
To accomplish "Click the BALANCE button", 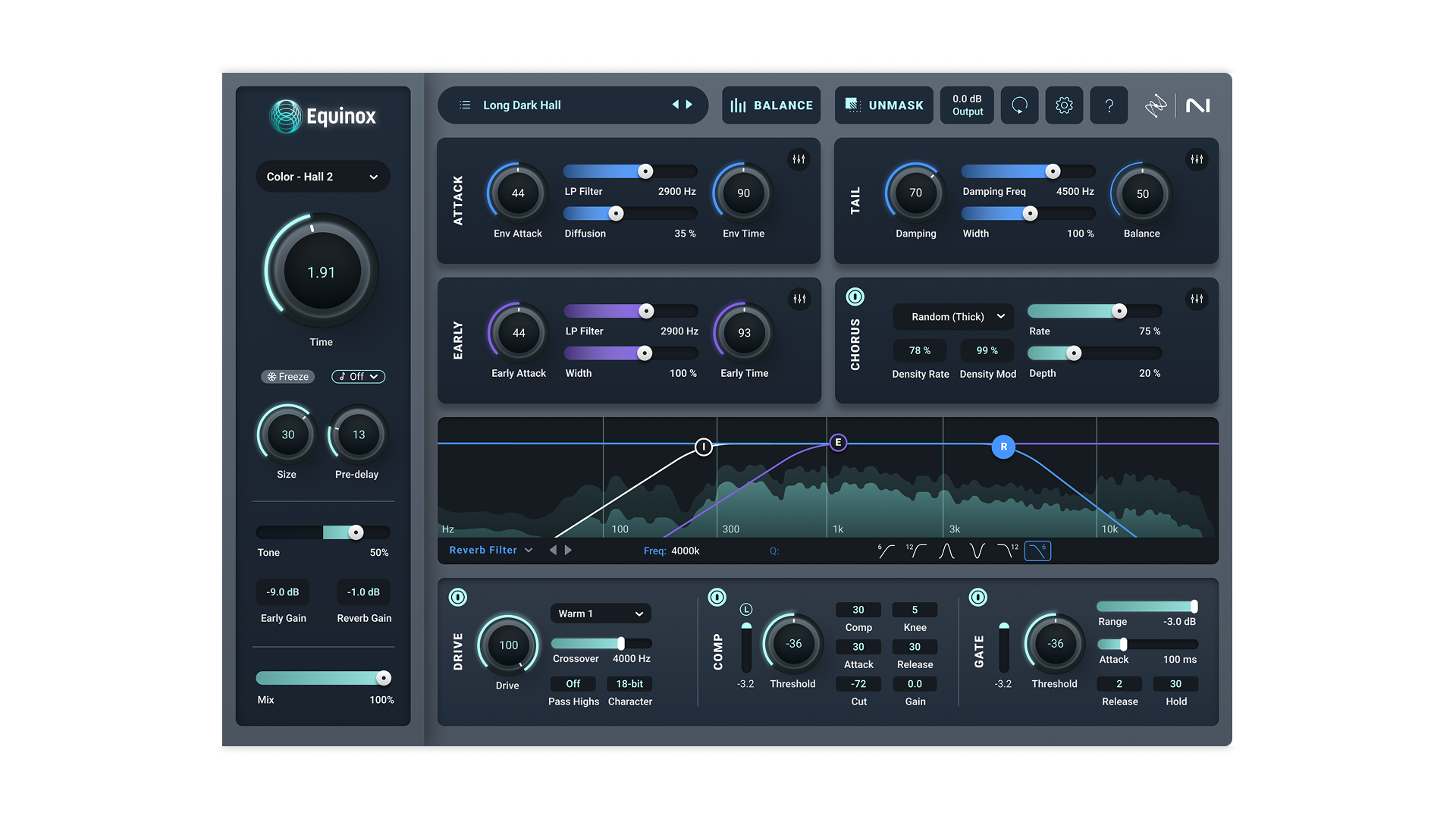I will 771,105.
